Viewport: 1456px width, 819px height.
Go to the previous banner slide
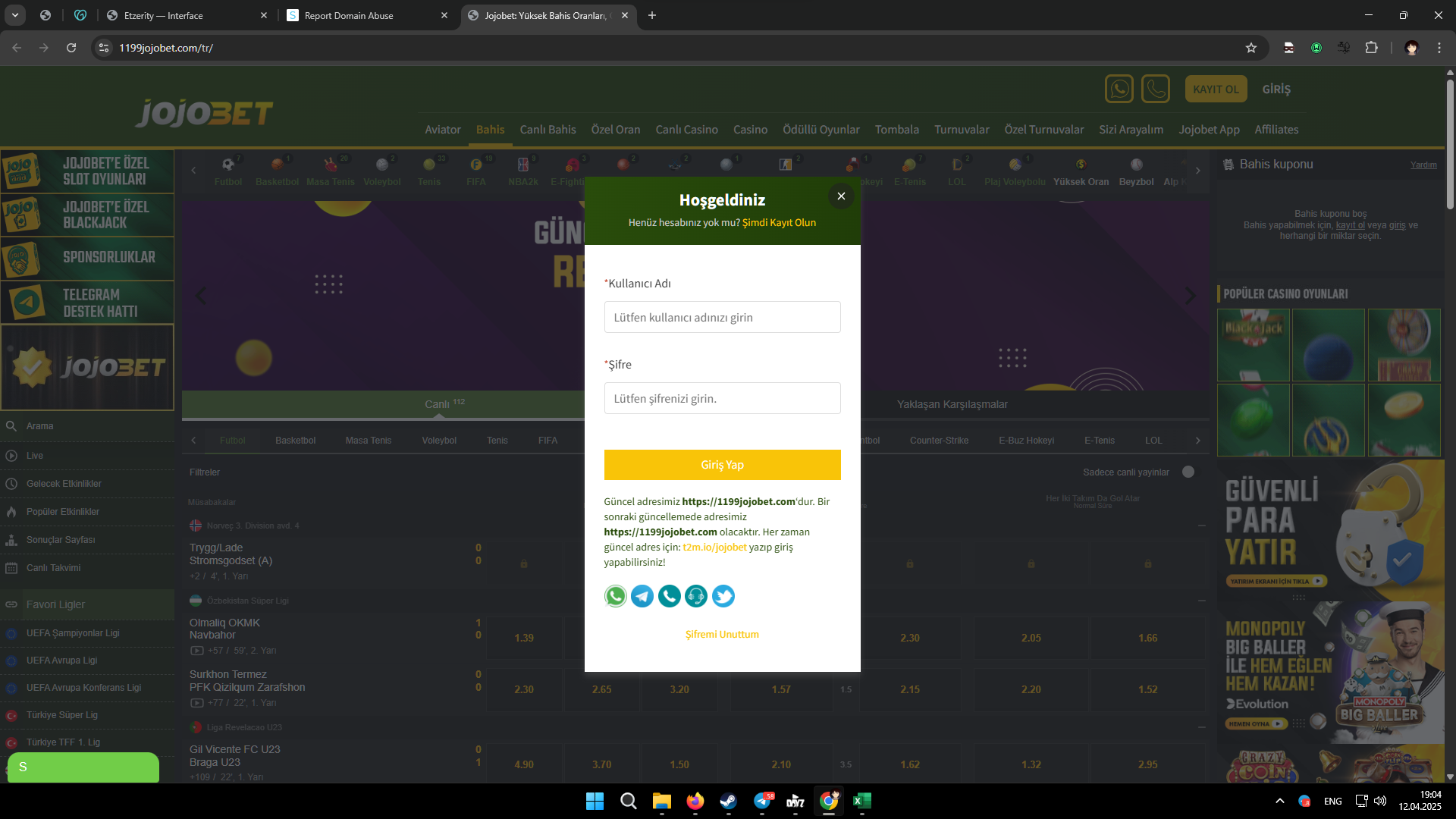(201, 296)
